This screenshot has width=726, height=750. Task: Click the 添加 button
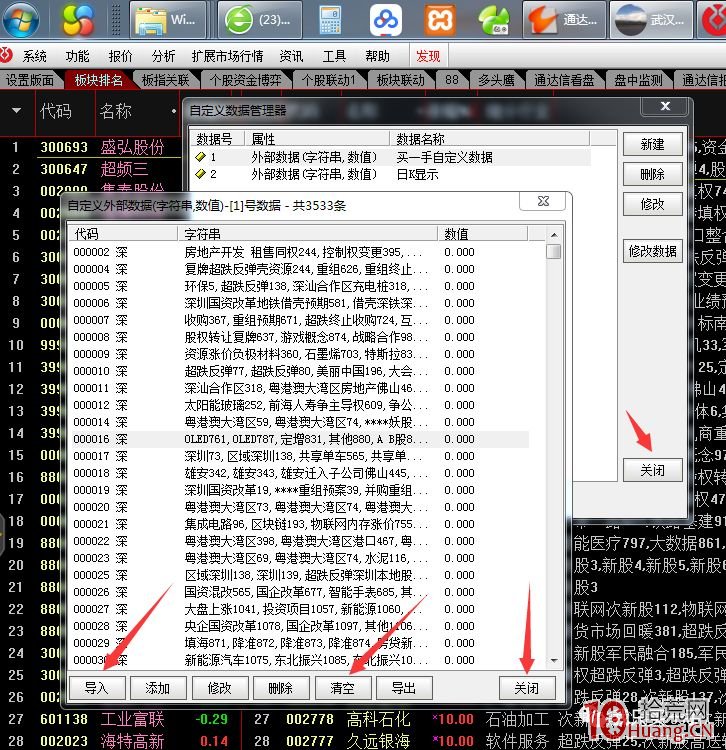tap(158, 688)
